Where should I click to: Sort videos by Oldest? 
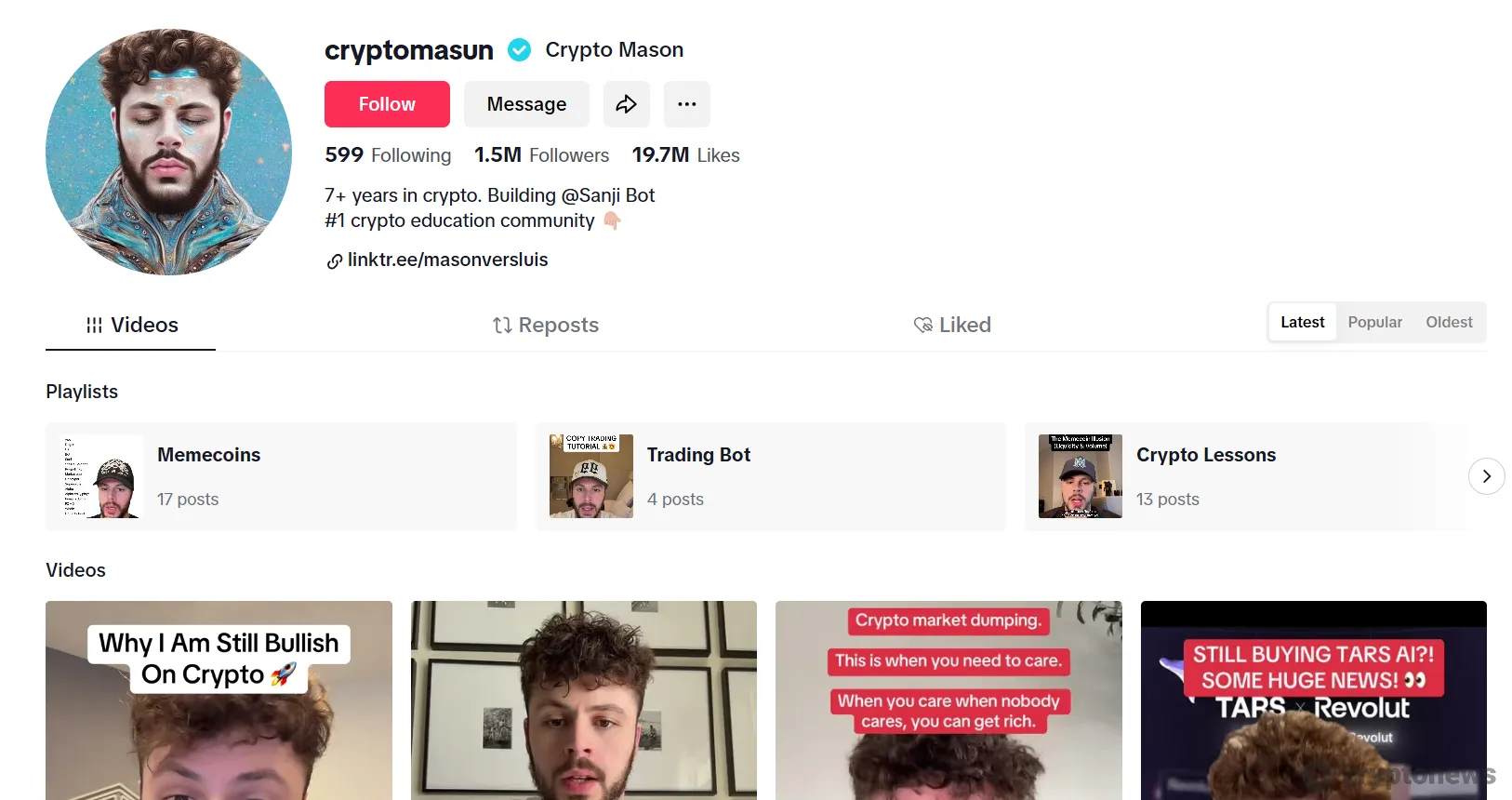tap(1449, 322)
